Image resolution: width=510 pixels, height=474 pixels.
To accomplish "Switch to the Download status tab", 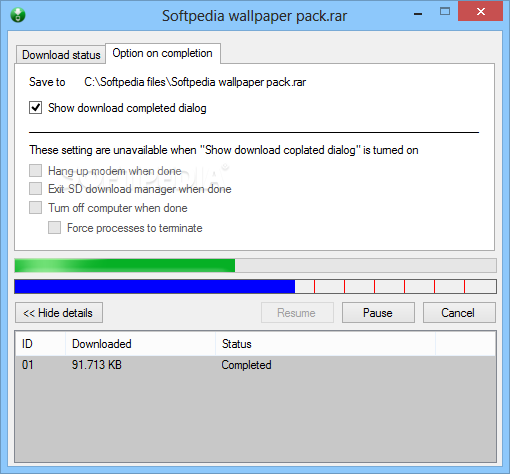I will [61, 55].
